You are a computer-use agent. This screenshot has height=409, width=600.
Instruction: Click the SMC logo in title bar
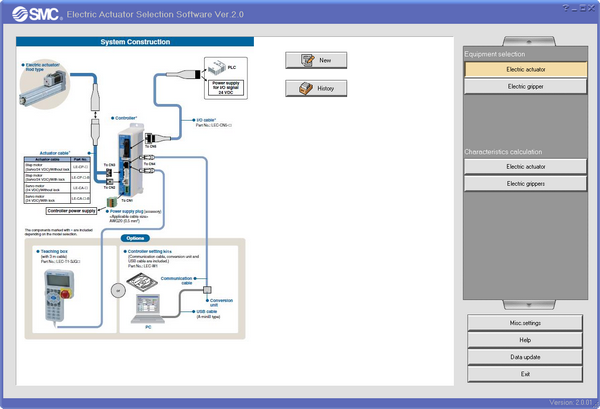click(x=32, y=12)
